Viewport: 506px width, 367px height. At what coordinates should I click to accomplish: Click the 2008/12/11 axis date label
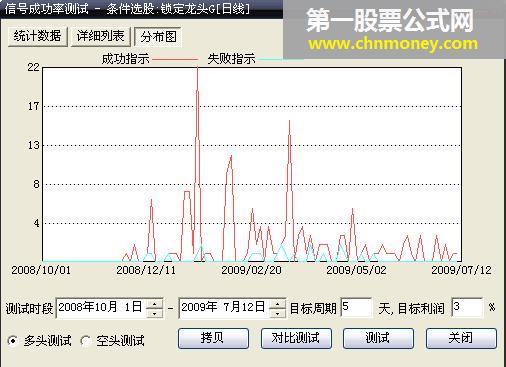(146, 270)
